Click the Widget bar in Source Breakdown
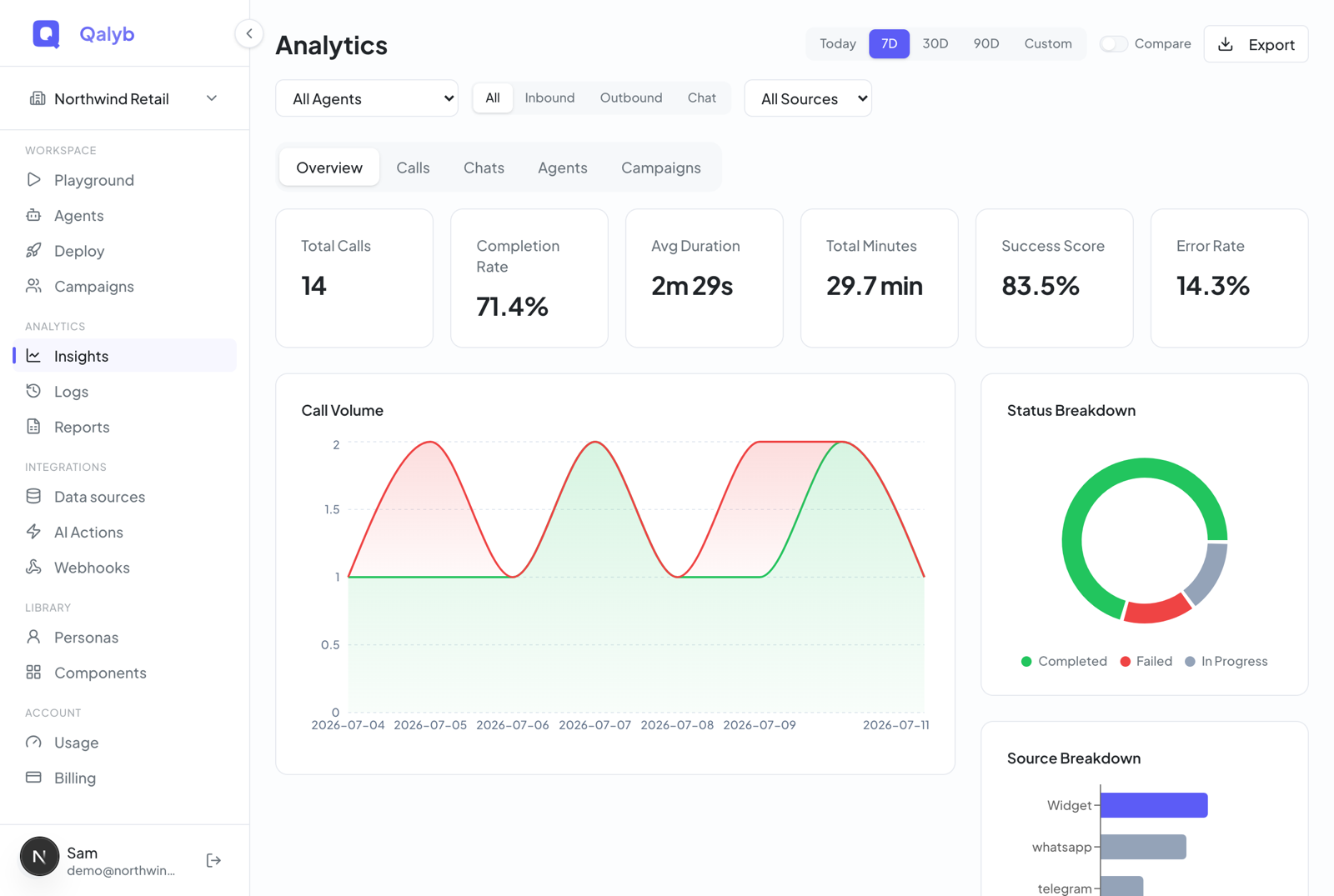The width and height of the screenshot is (1334, 896). click(1154, 805)
